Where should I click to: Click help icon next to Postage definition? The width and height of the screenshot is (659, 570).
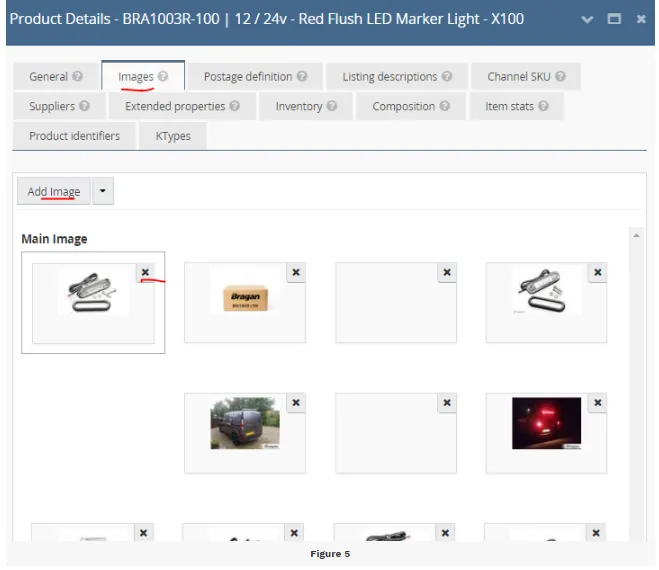pyautogui.click(x=302, y=76)
